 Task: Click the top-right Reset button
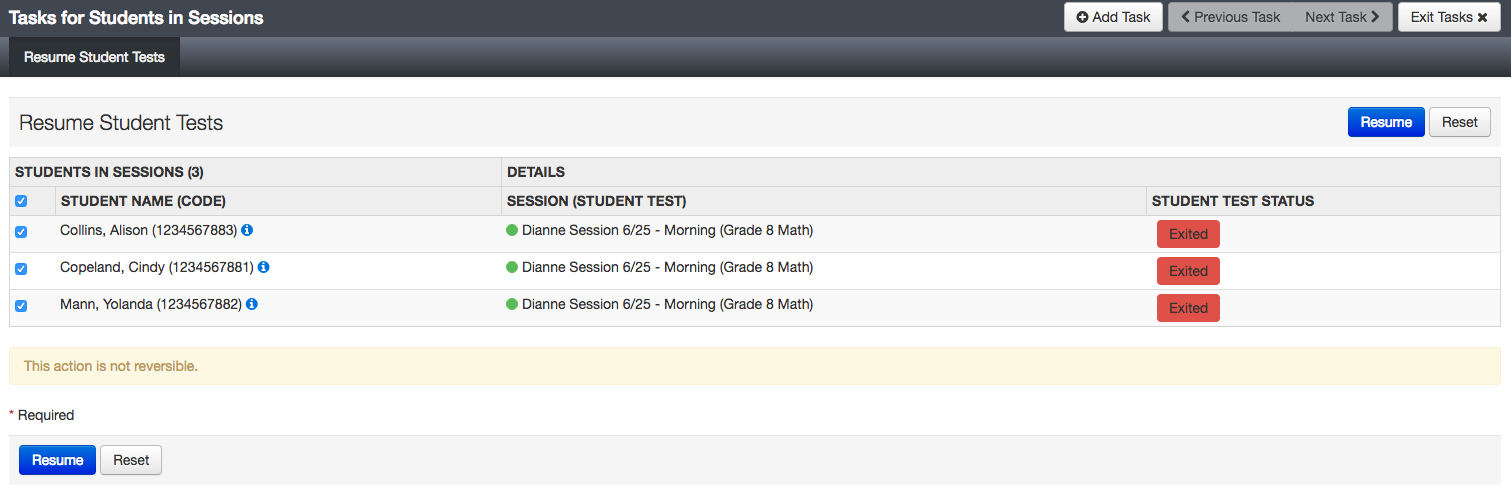(1459, 122)
